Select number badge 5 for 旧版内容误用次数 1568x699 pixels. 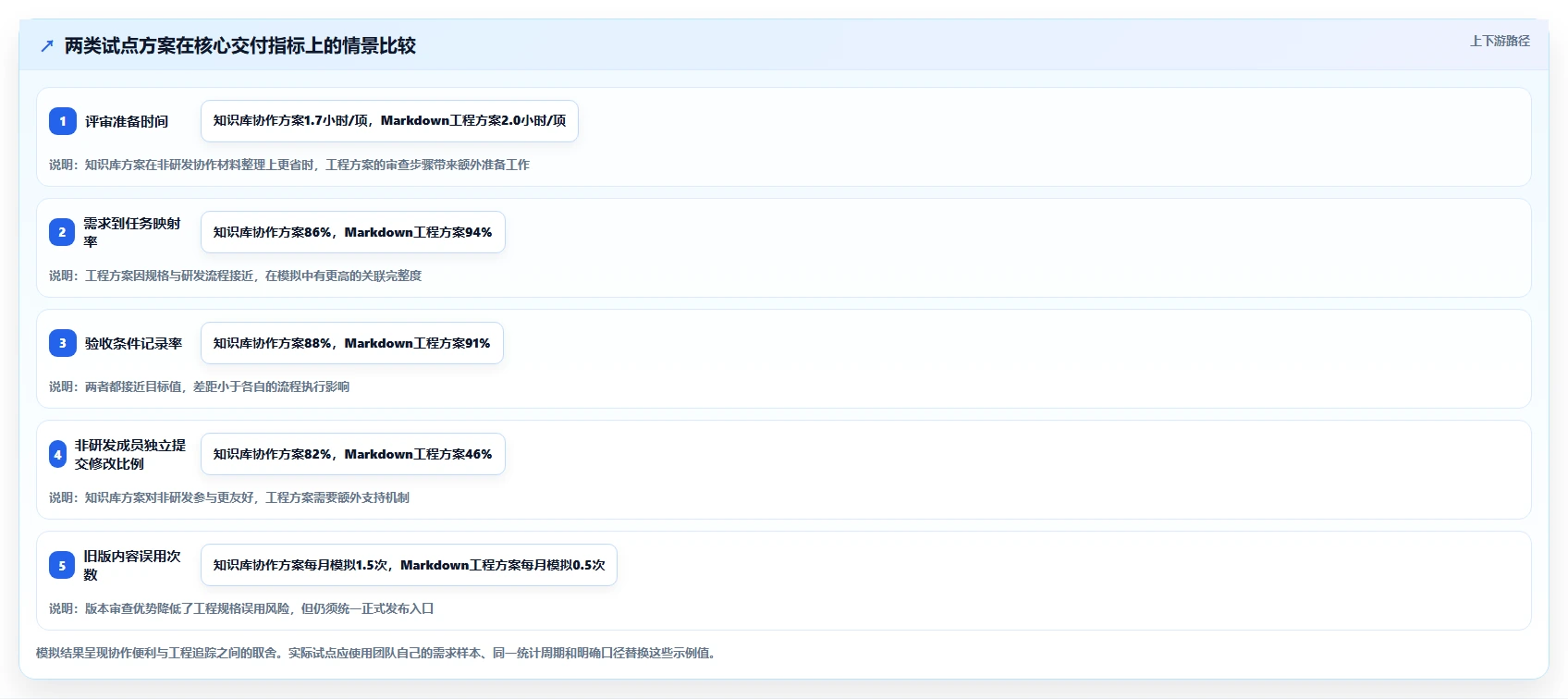pos(62,565)
